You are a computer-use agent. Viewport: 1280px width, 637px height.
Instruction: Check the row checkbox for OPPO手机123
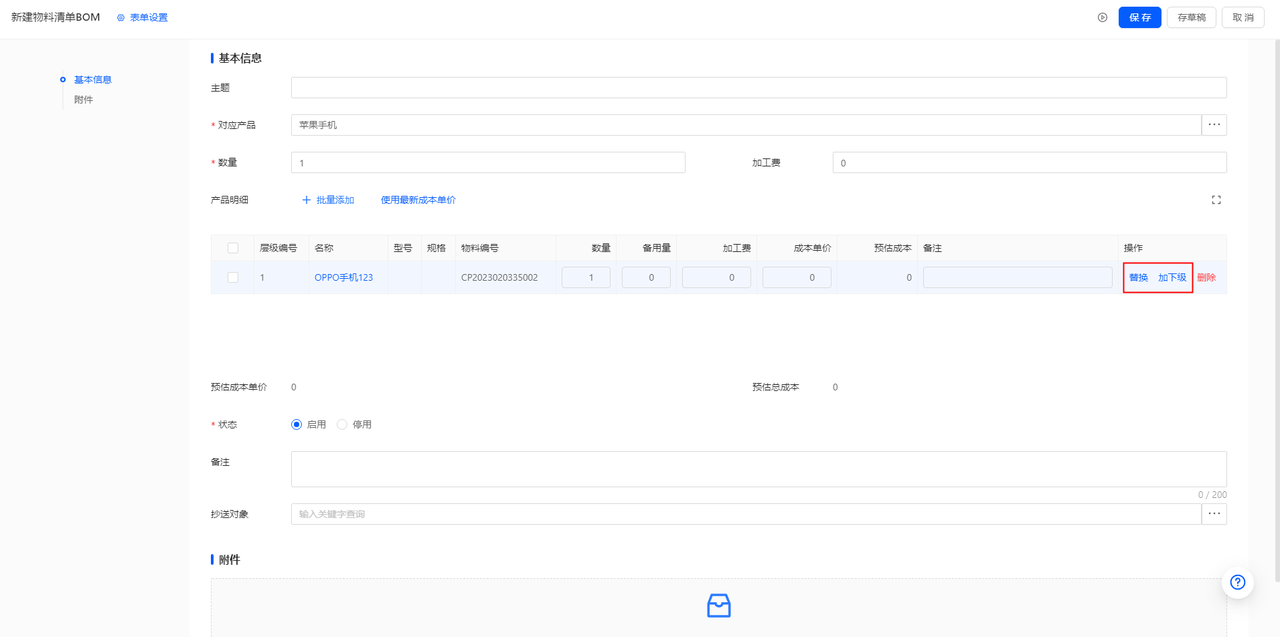coord(233,278)
